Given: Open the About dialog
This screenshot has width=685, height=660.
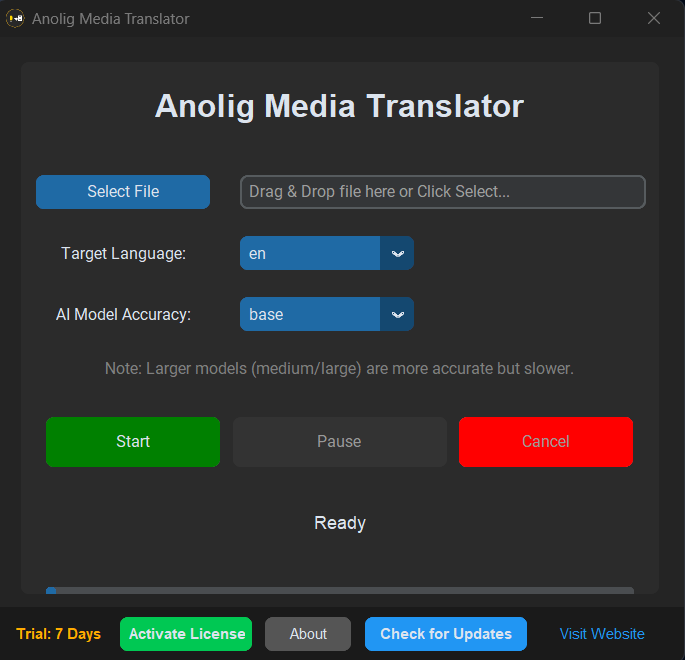Looking at the screenshot, I should point(308,634).
